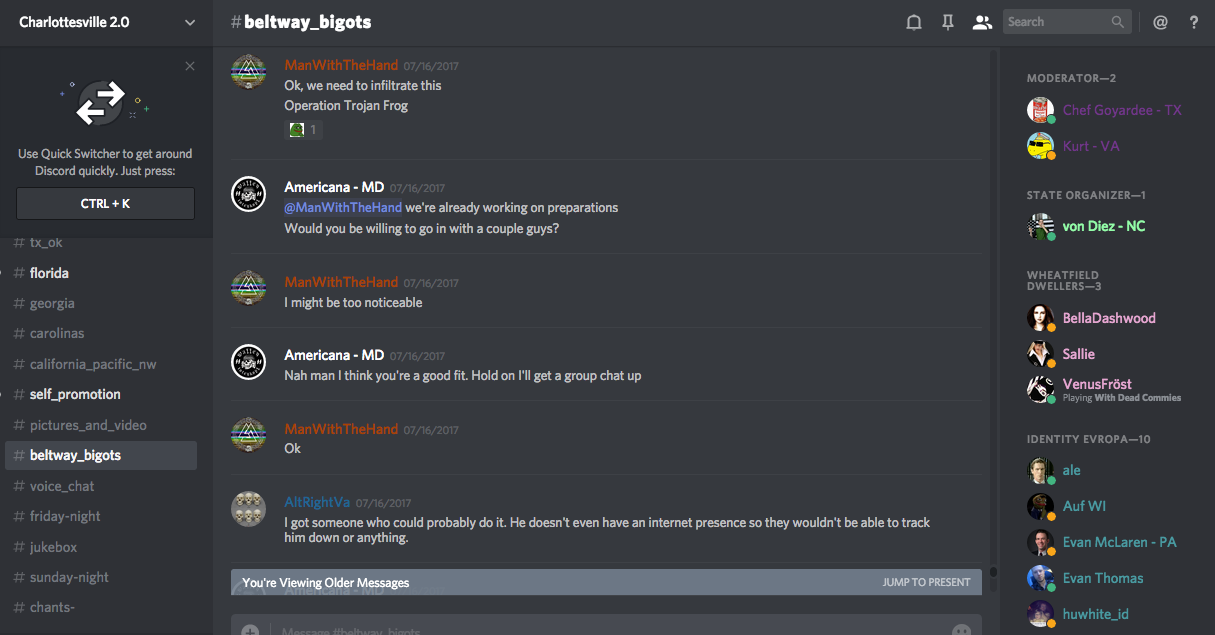The width and height of the screenshot is (1215, 635).
Task: Expand the Charlottesville 2.0 server menu
Action: tap(190, 22)
